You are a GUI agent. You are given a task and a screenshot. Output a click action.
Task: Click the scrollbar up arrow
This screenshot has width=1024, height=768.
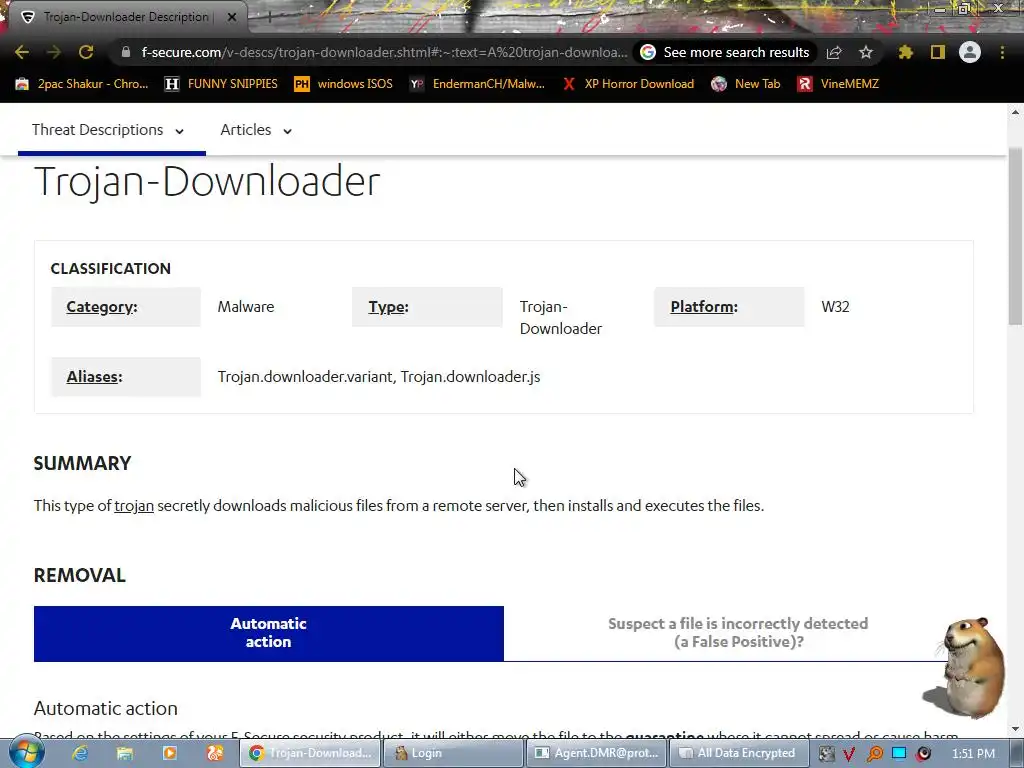[1016, 112]
